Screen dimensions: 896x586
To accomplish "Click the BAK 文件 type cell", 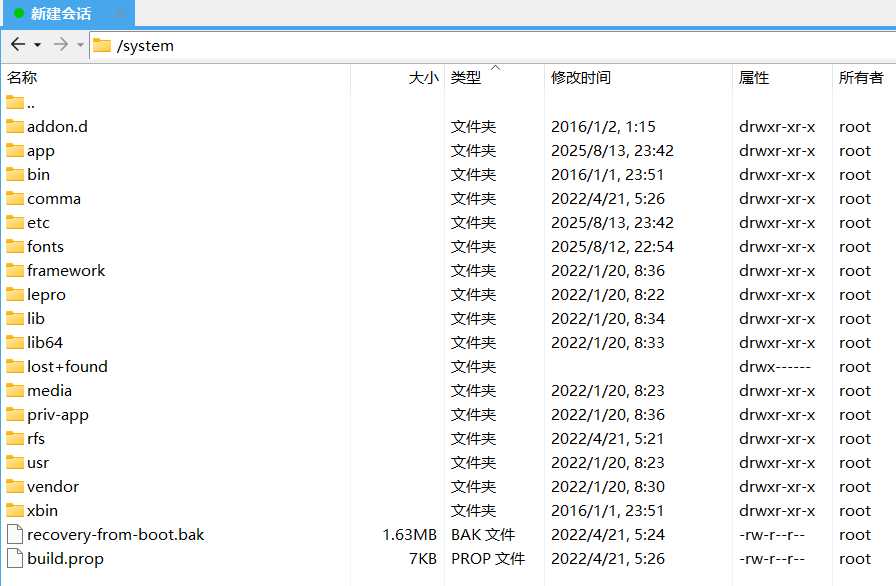I will point(483,535).
